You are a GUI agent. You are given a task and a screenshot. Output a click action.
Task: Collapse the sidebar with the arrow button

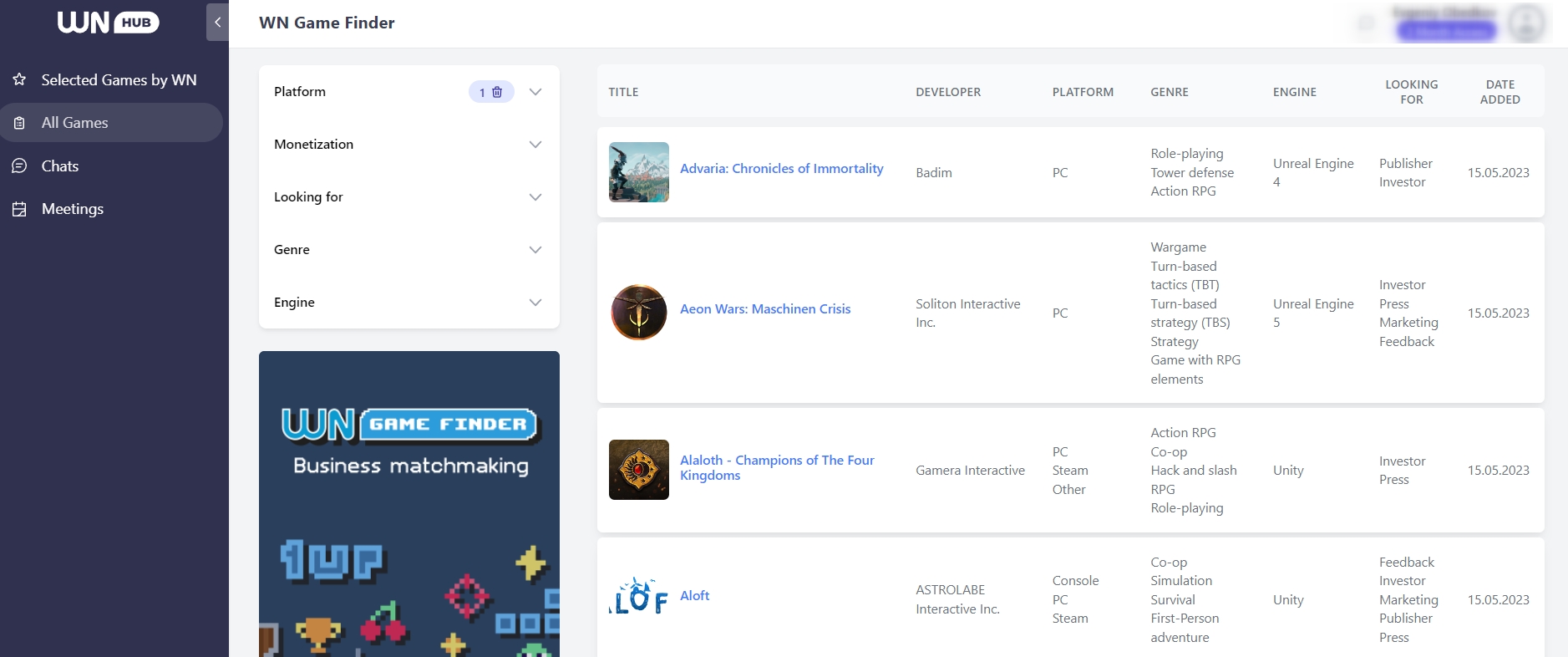pos(217,23)
